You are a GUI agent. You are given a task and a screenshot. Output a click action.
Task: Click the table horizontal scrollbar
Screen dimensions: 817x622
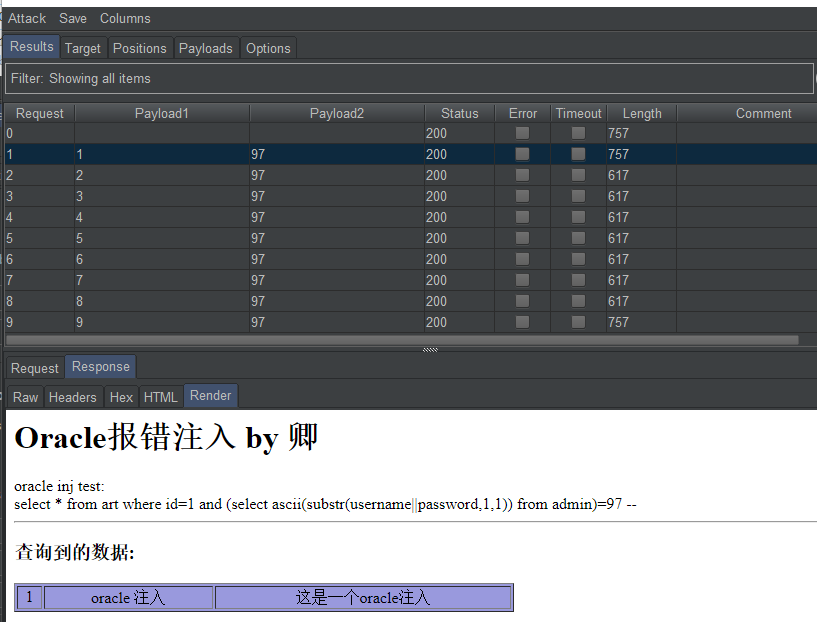pyautogui.click(x=402, y=340)
